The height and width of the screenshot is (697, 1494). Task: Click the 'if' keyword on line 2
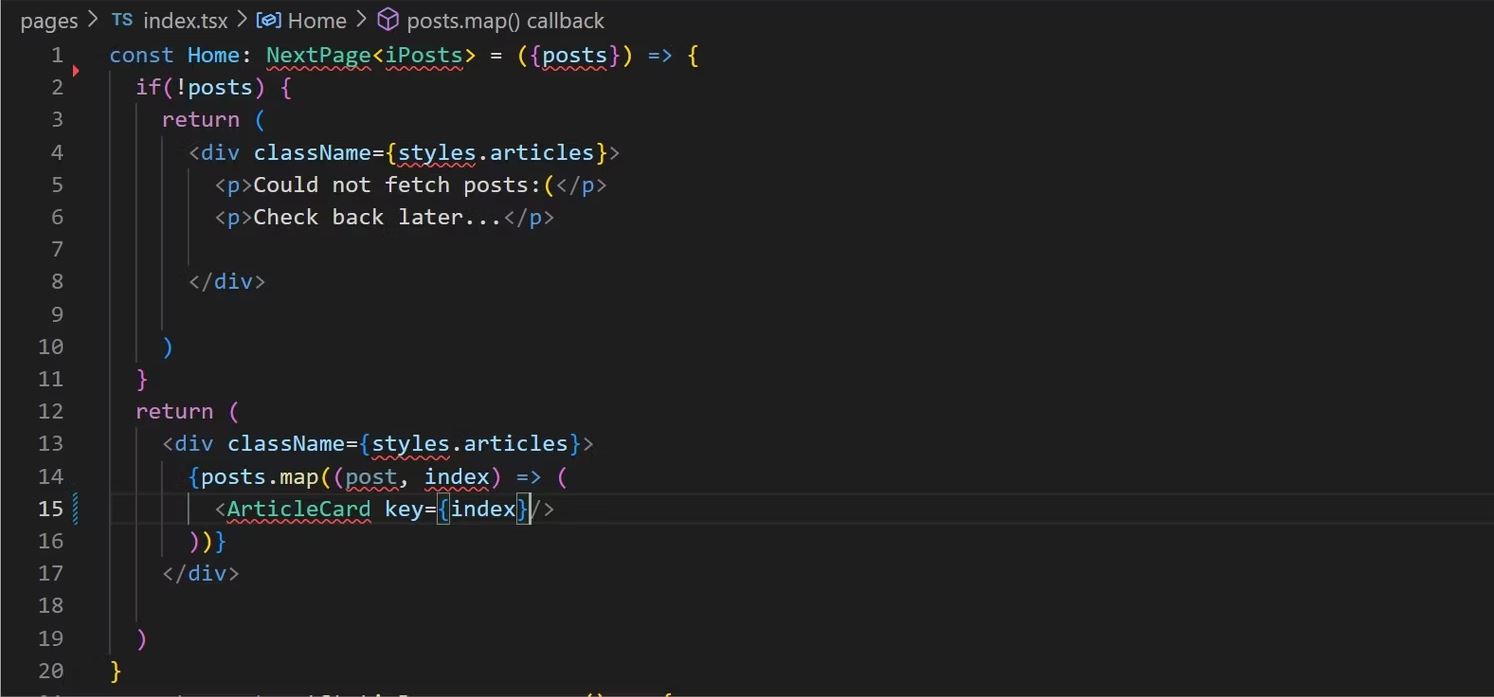click(149, 87)
